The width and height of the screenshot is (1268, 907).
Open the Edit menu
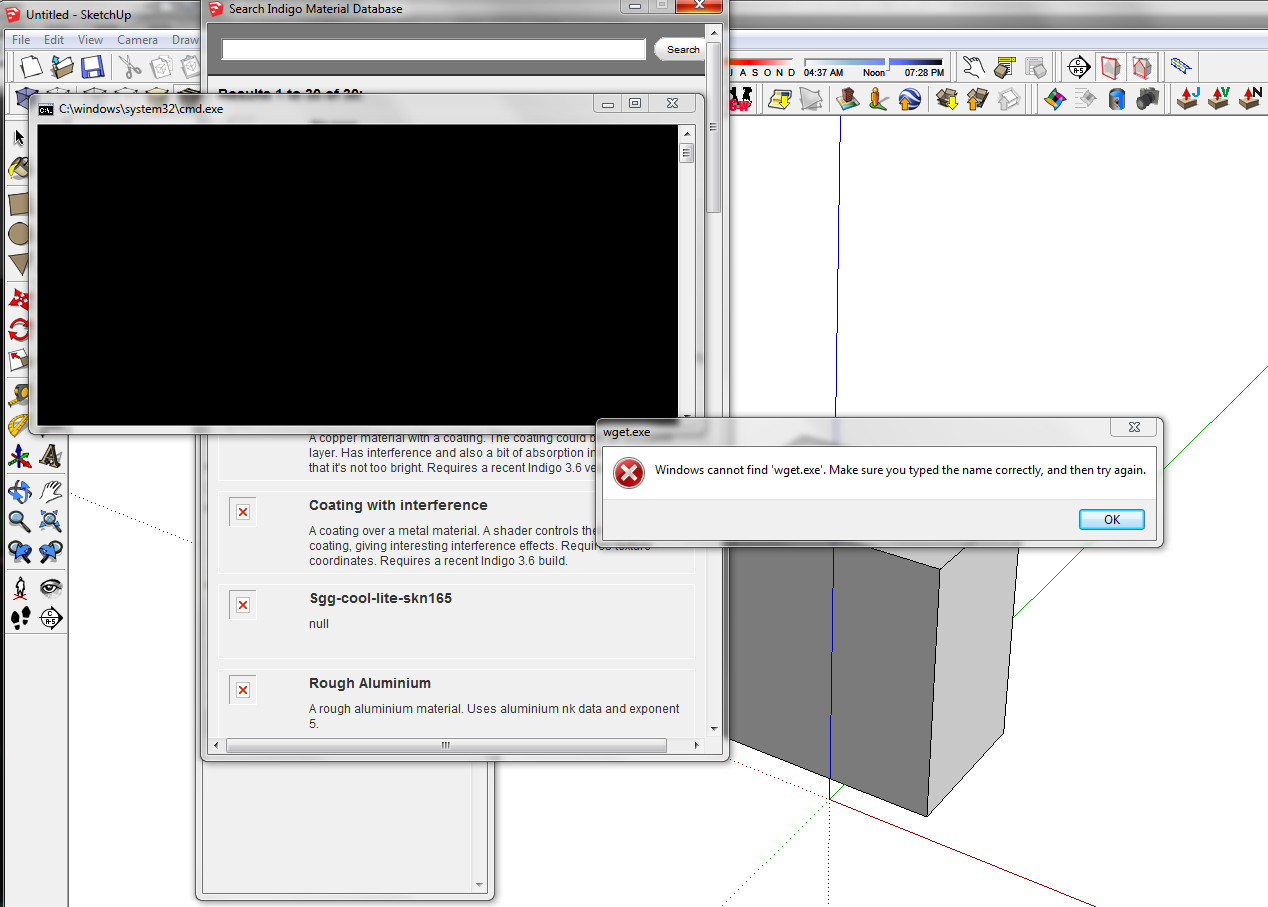(54, 40)
